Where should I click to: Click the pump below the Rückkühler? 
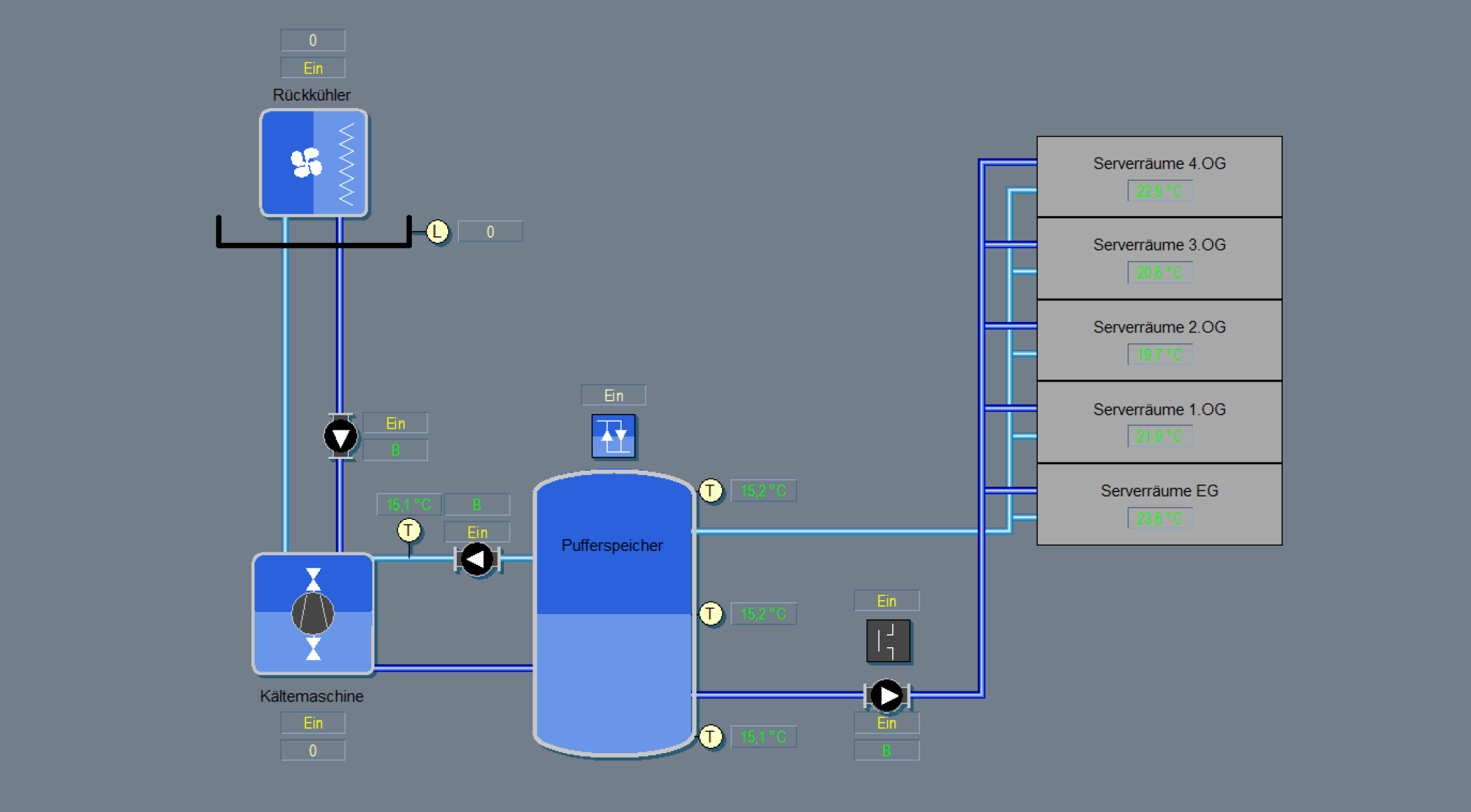pyautogui.click(x=341, y=437)
